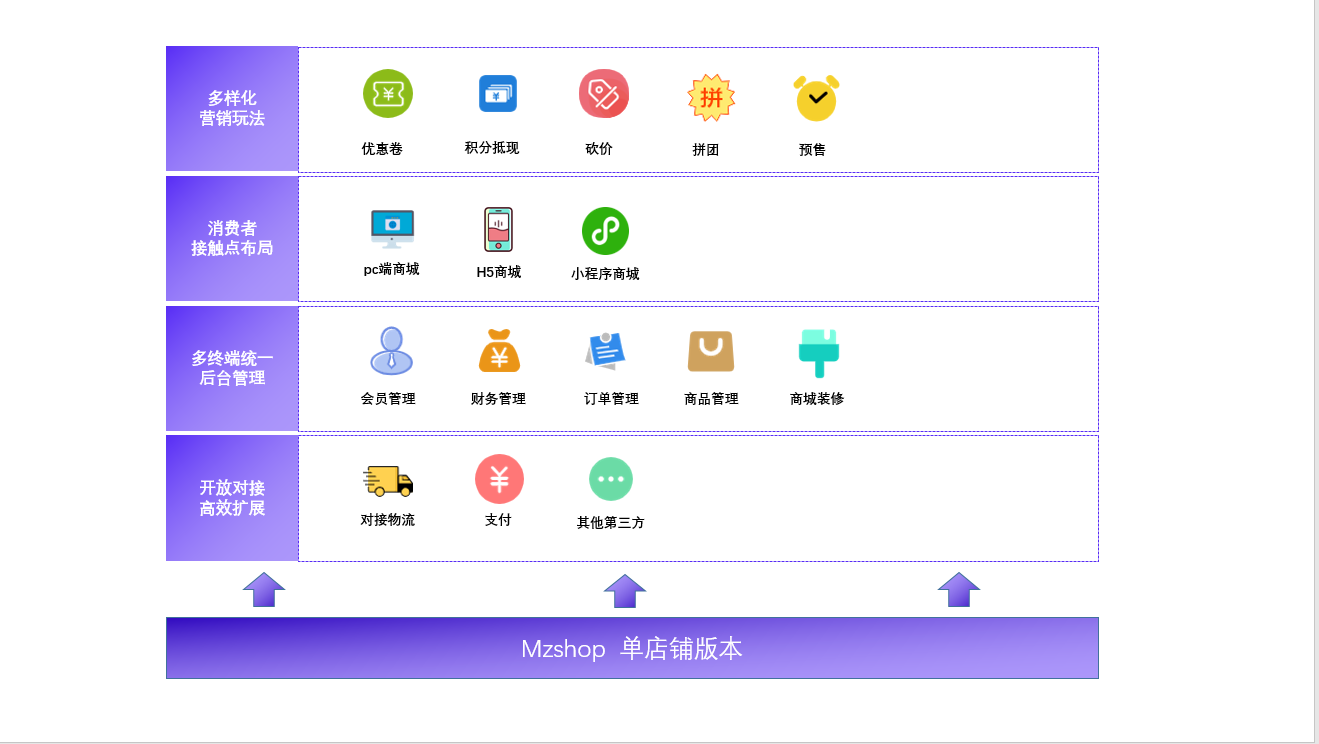Image resolution: width=1319 pixels, height=744 pixels.
Task: Click the 商品管理 text label
Action: (711, 399)
